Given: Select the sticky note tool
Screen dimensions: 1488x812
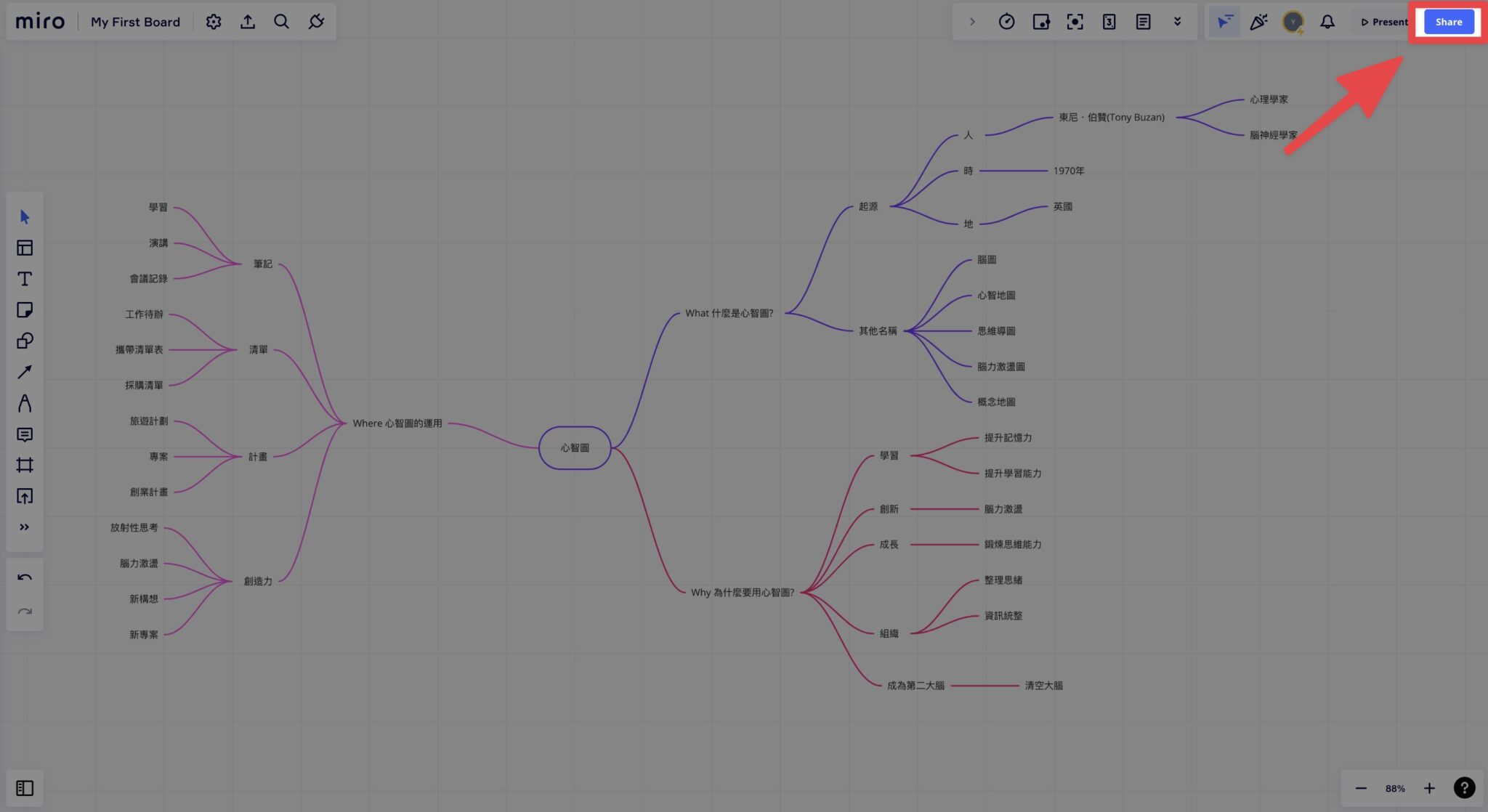Looking at the screenshot, I should [x=25, y=310].
